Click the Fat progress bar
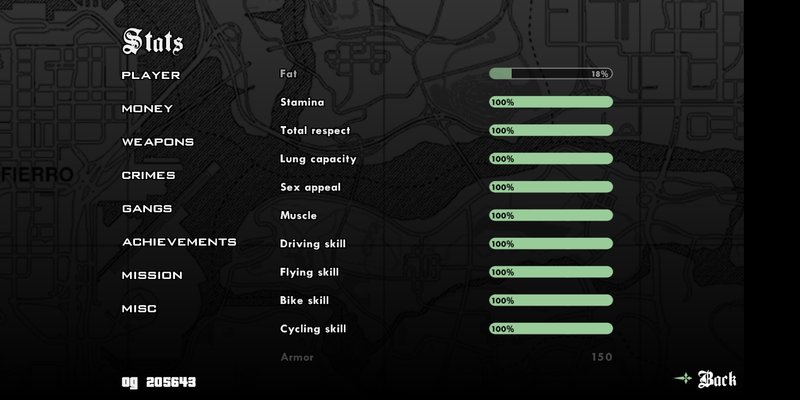Screen dimensions: 800x400 pos(550,74)
